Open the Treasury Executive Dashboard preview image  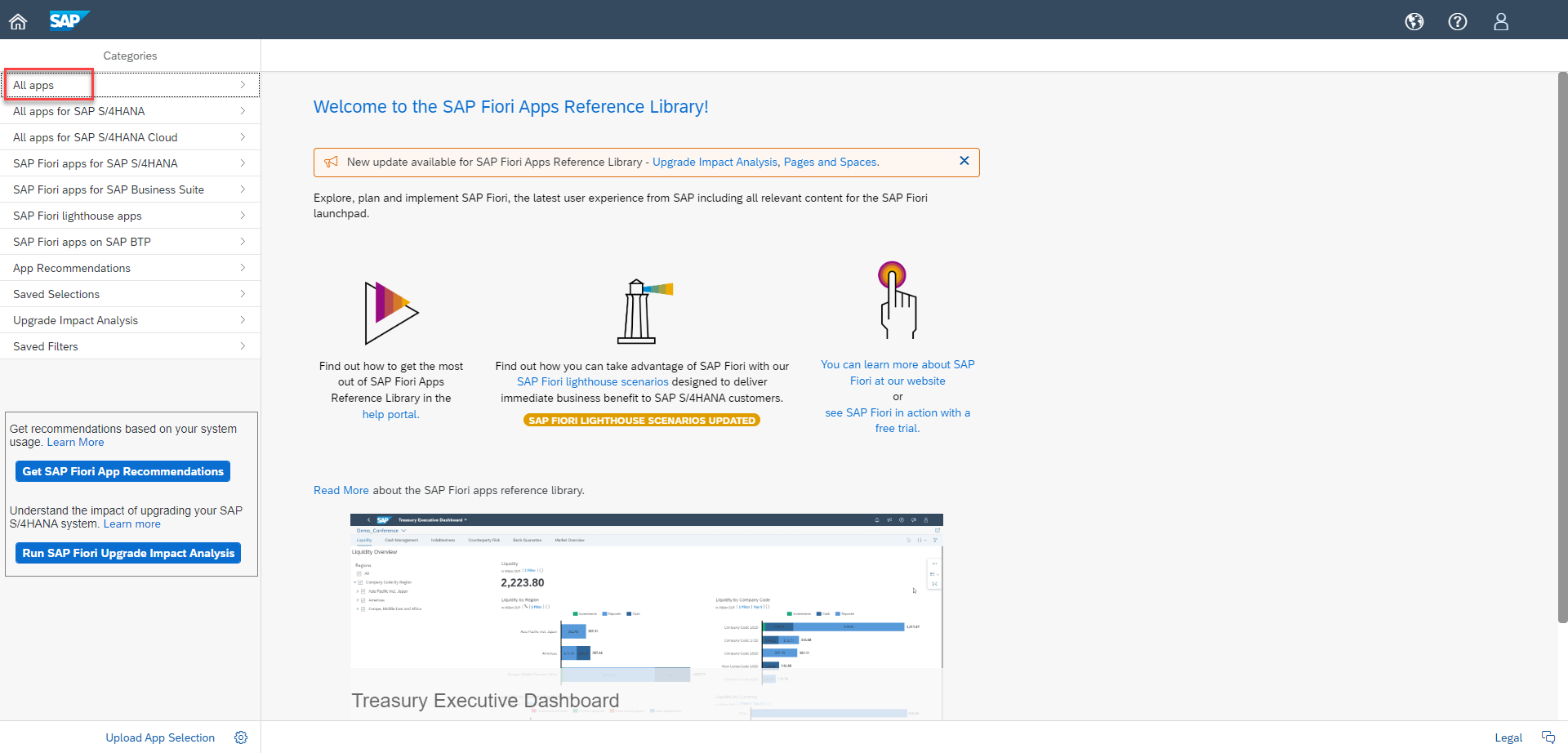(646, 617)
